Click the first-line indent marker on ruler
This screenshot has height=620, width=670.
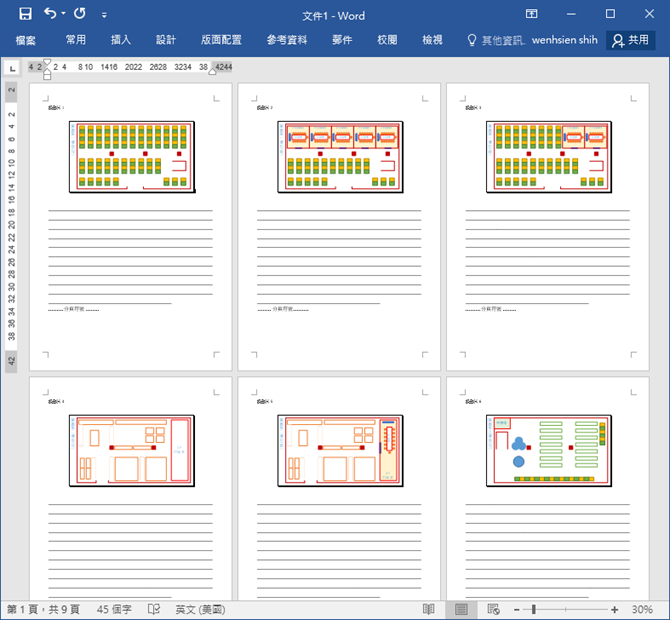tap(47, 62)
